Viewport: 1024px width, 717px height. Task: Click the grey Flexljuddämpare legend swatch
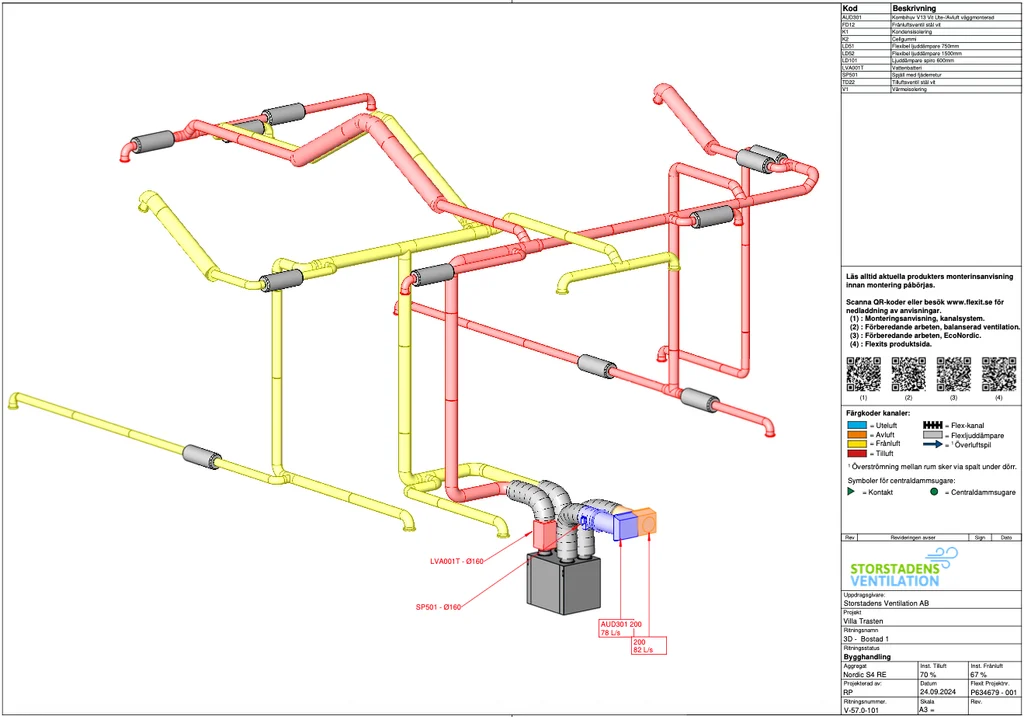coord(933,435)
